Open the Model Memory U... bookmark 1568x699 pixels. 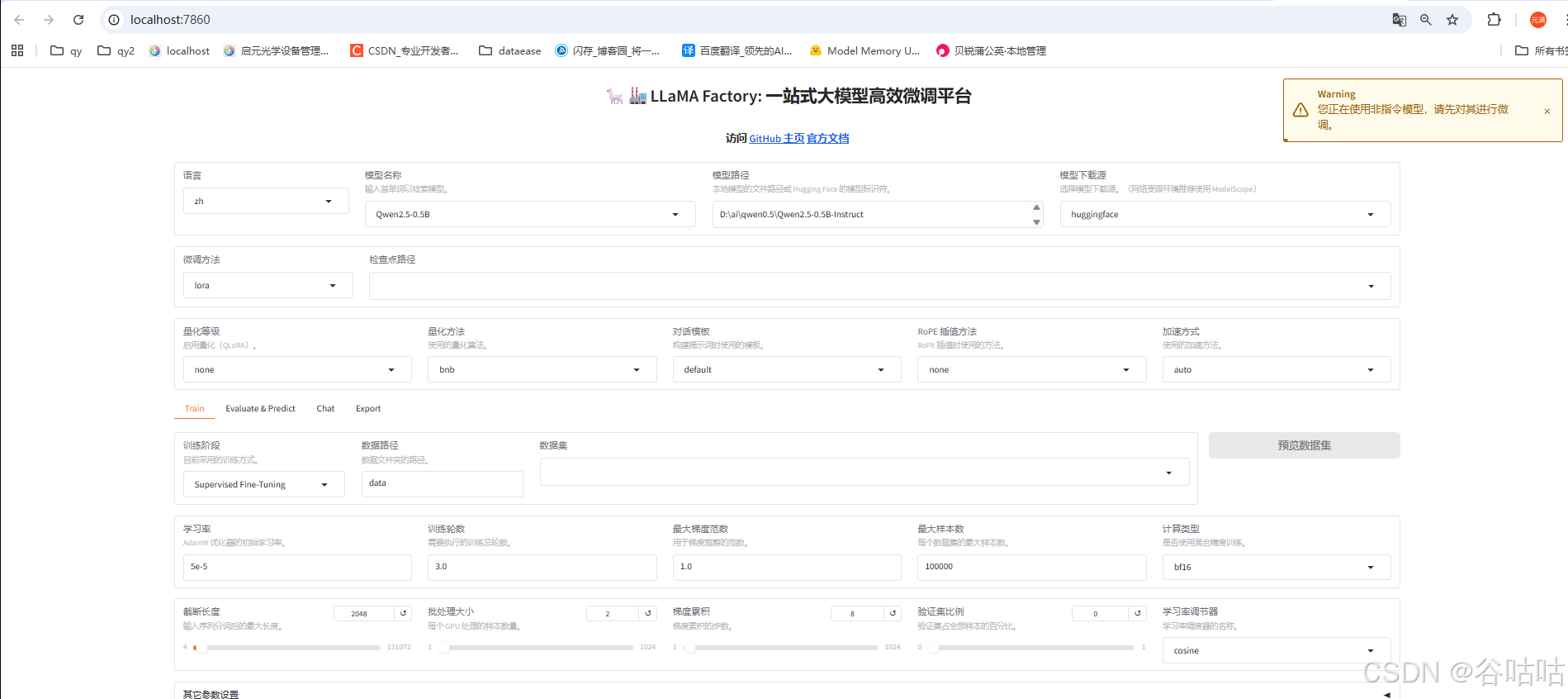click(865, 50)
